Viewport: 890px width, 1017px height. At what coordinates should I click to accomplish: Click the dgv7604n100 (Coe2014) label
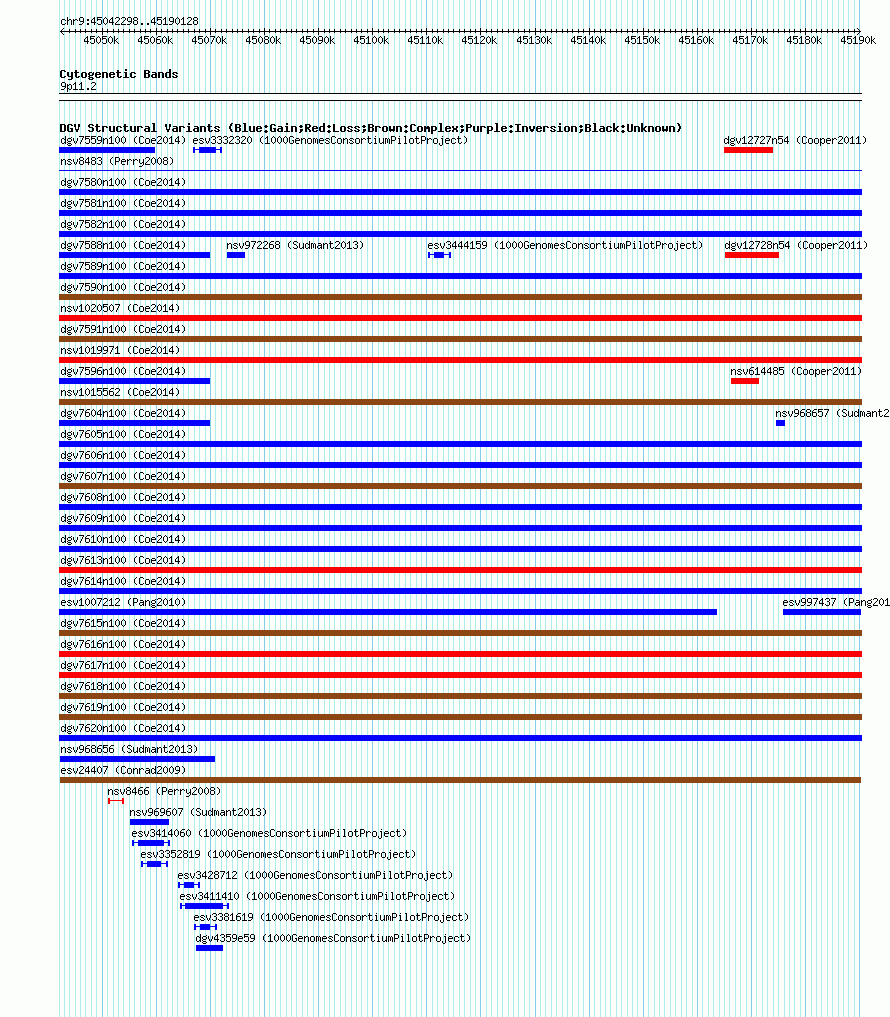(x=123, y=413)
